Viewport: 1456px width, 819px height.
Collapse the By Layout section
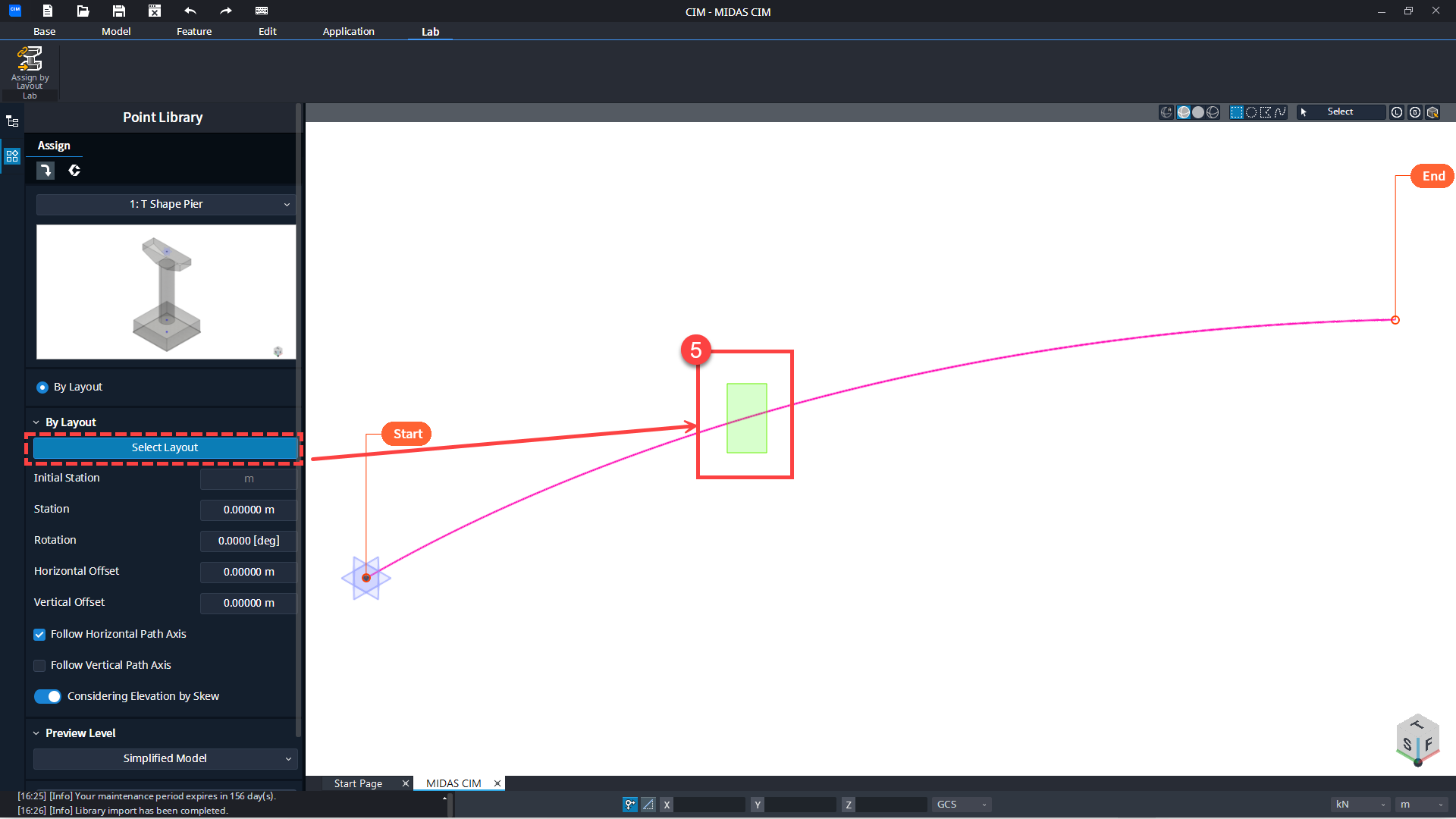[x=36, y=422]
